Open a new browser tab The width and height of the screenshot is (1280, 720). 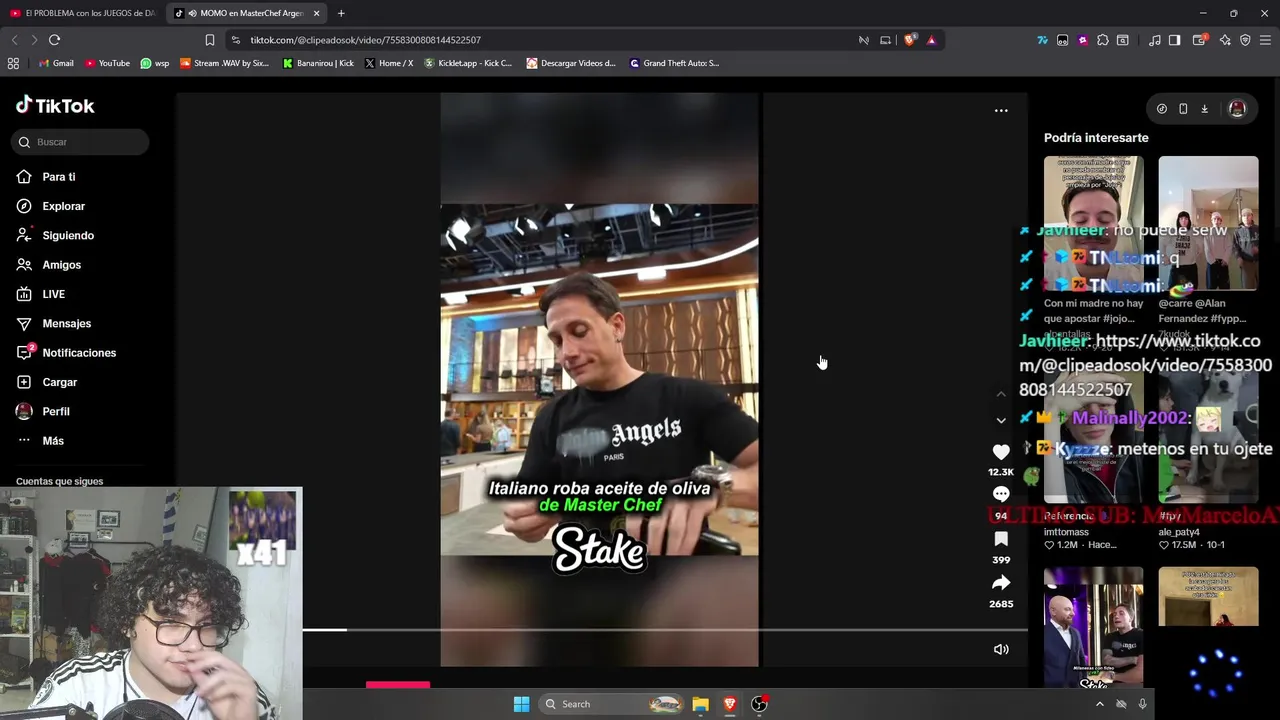pos(341,13)
